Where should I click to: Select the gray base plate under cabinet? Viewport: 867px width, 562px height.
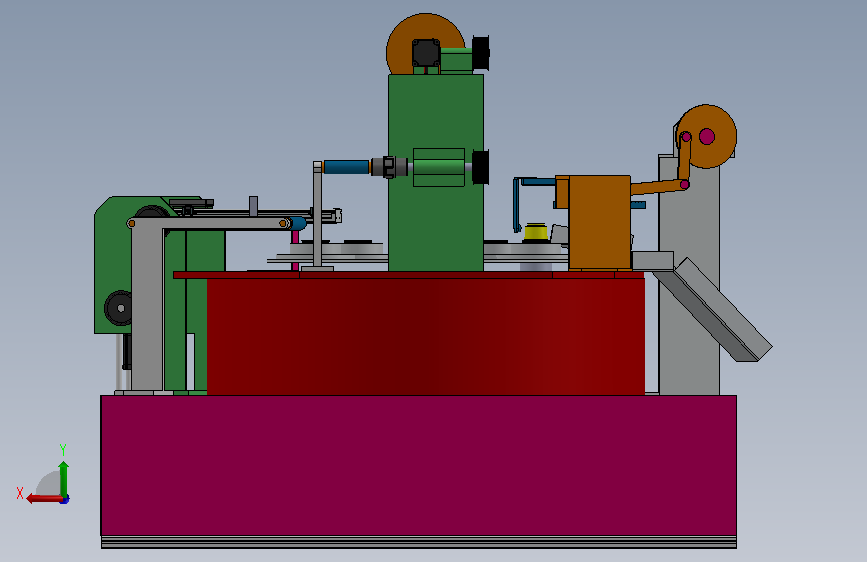pos(419,542)
